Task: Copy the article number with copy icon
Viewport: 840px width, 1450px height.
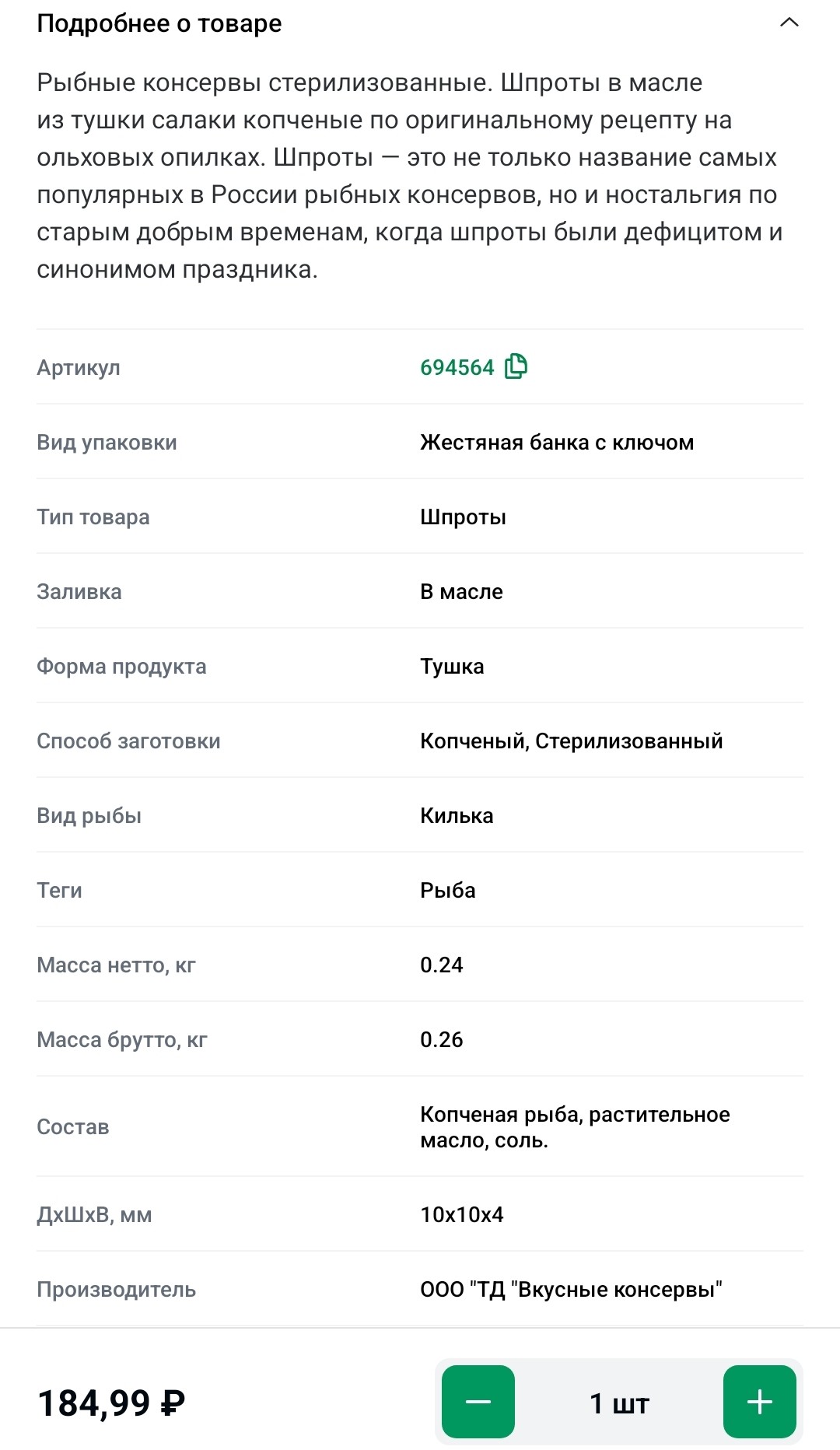Action: (516, 366)
